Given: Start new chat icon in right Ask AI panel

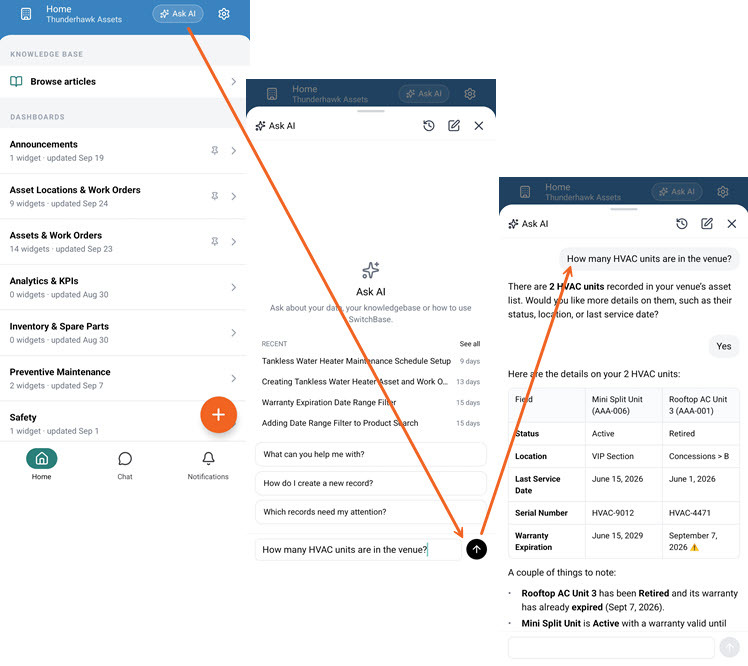Looking at the screenshot, I should coord(706,223).
